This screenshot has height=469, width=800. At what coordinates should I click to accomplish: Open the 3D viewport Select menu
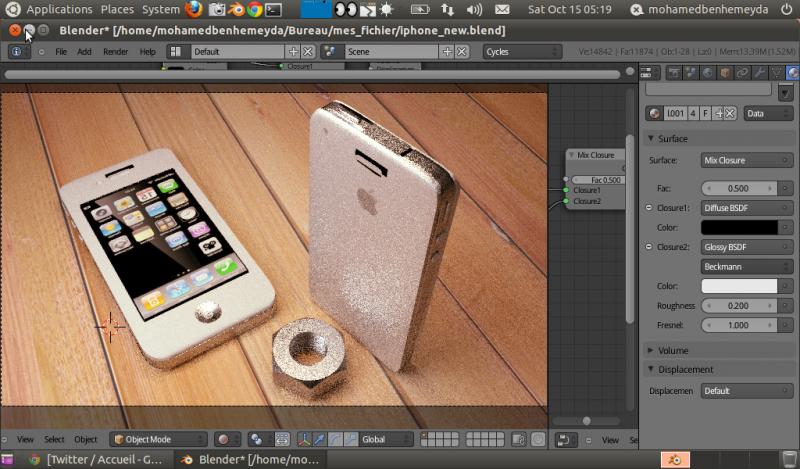[x=54, y=439]
